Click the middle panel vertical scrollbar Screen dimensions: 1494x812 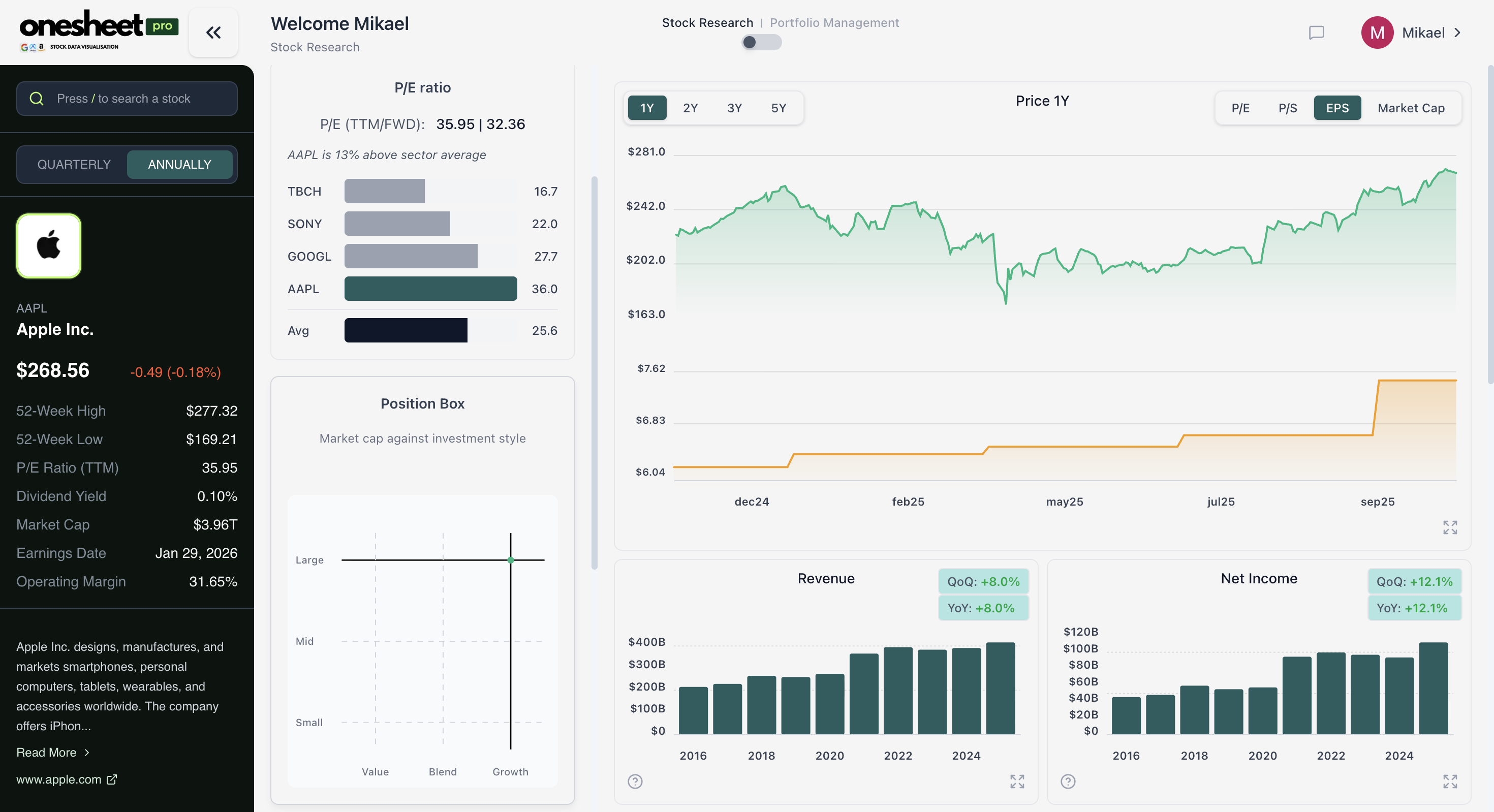(594, 371)
